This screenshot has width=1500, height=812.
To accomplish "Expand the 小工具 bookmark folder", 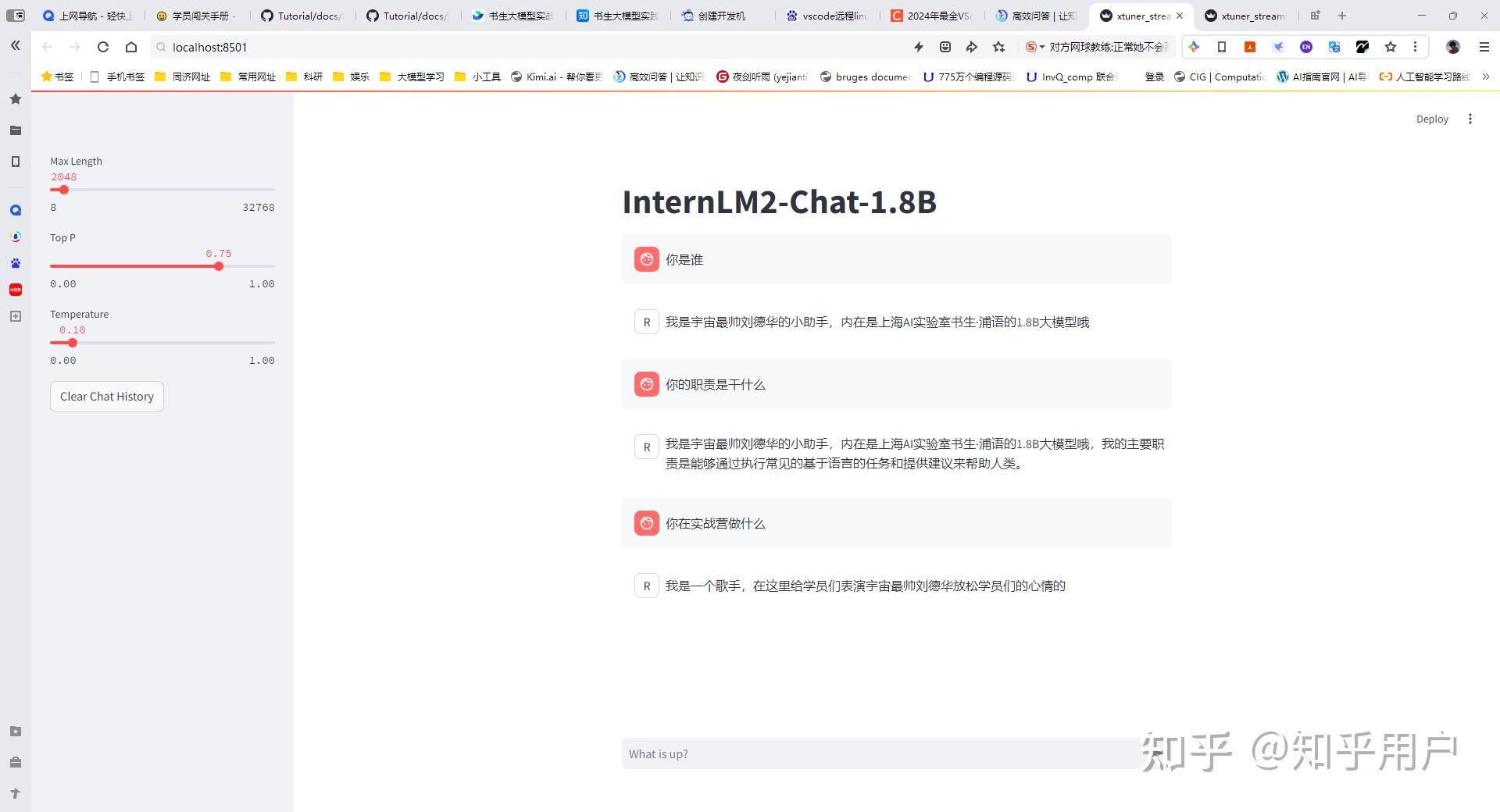I will pos(477,77).
